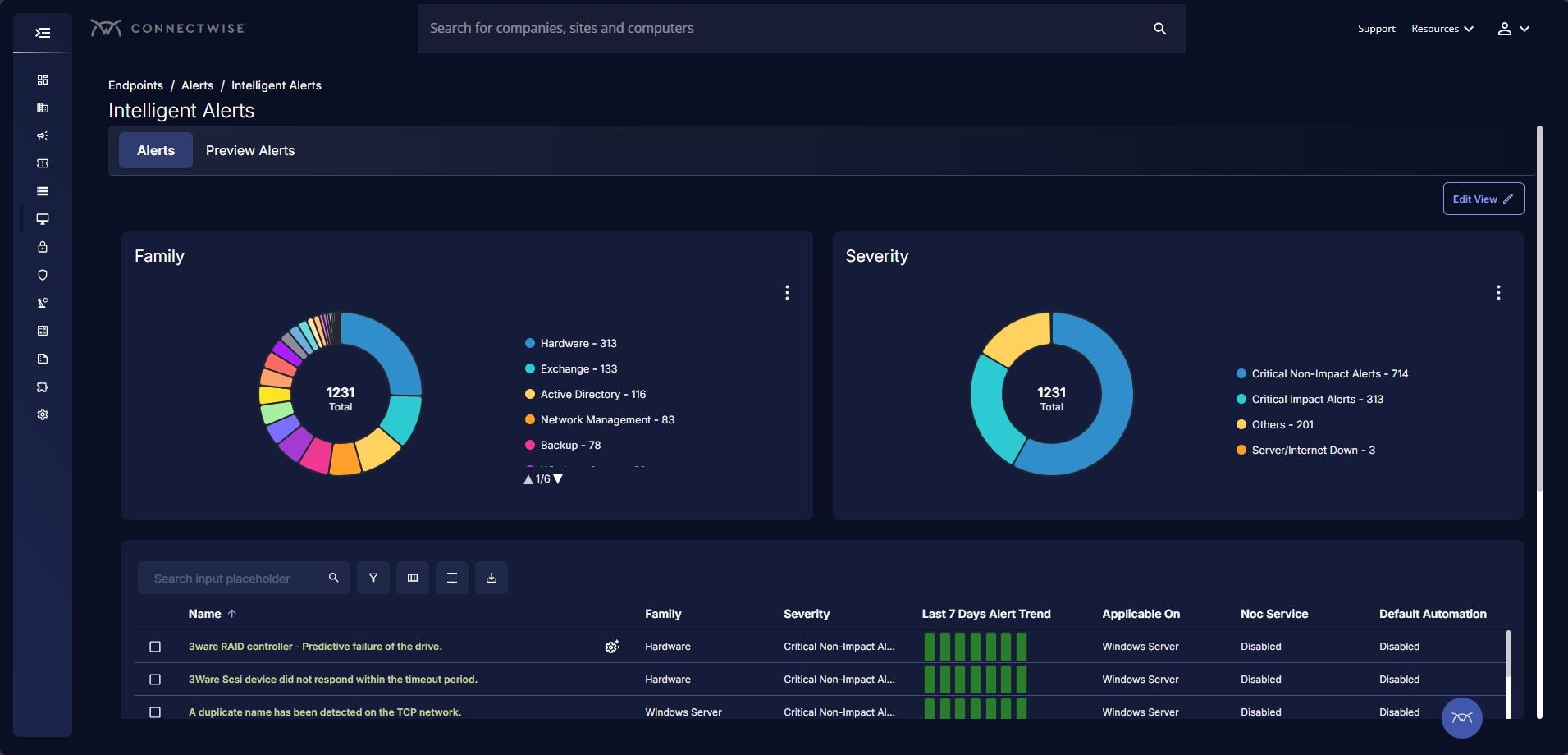The image size is (1568, 755).
Task: Go to Endpoints in the breadcrumb
Action: pyautogui.click(x=135, y=85)
